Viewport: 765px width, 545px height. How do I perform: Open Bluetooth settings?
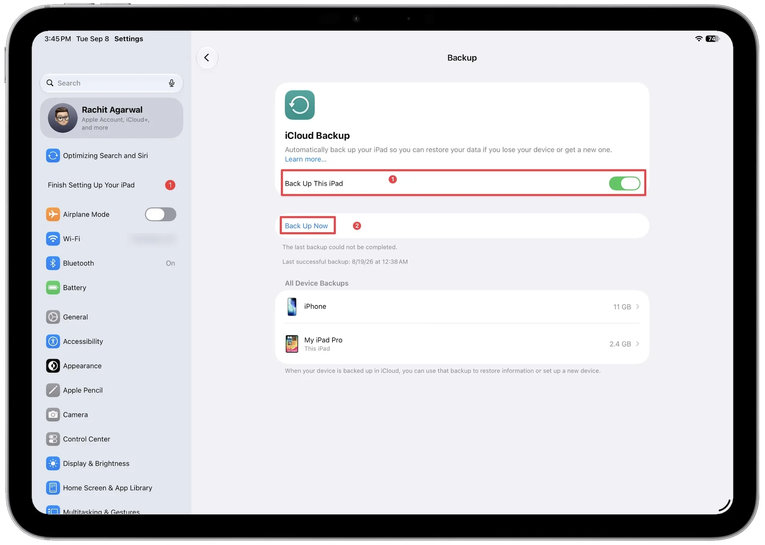pyautogui.click(x=112, y=263)
